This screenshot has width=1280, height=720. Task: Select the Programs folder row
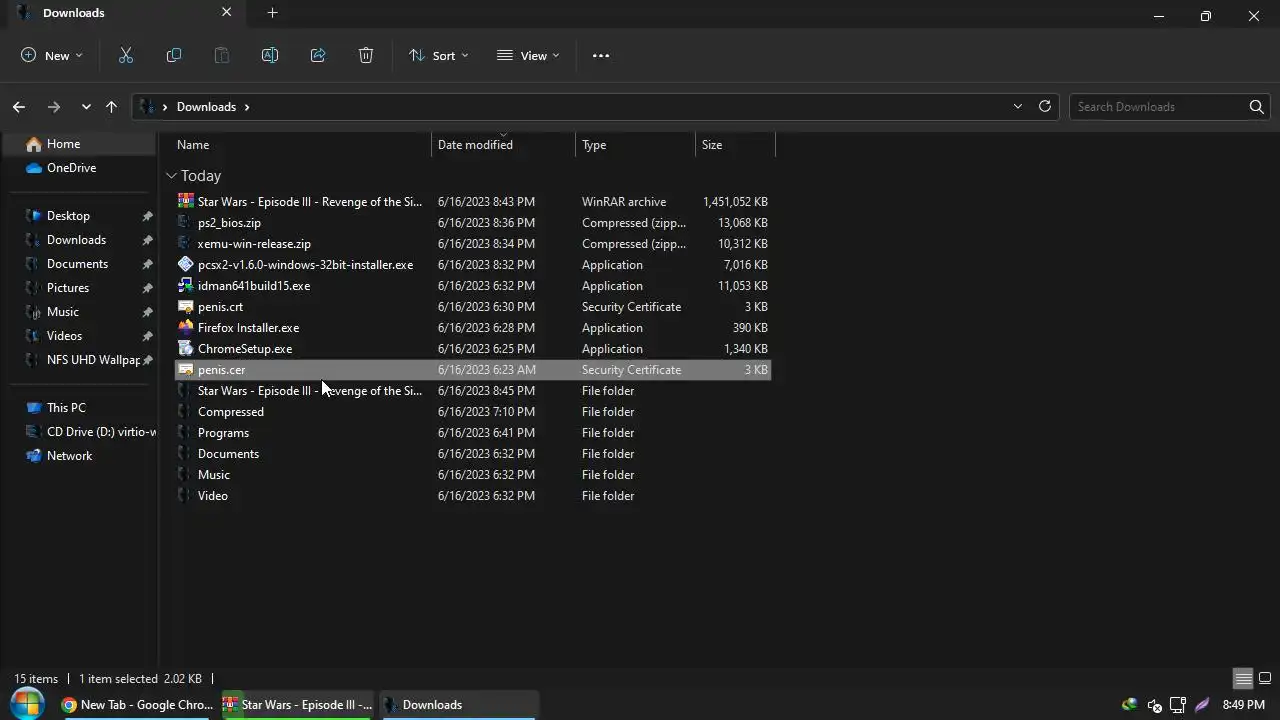point(472,433)
